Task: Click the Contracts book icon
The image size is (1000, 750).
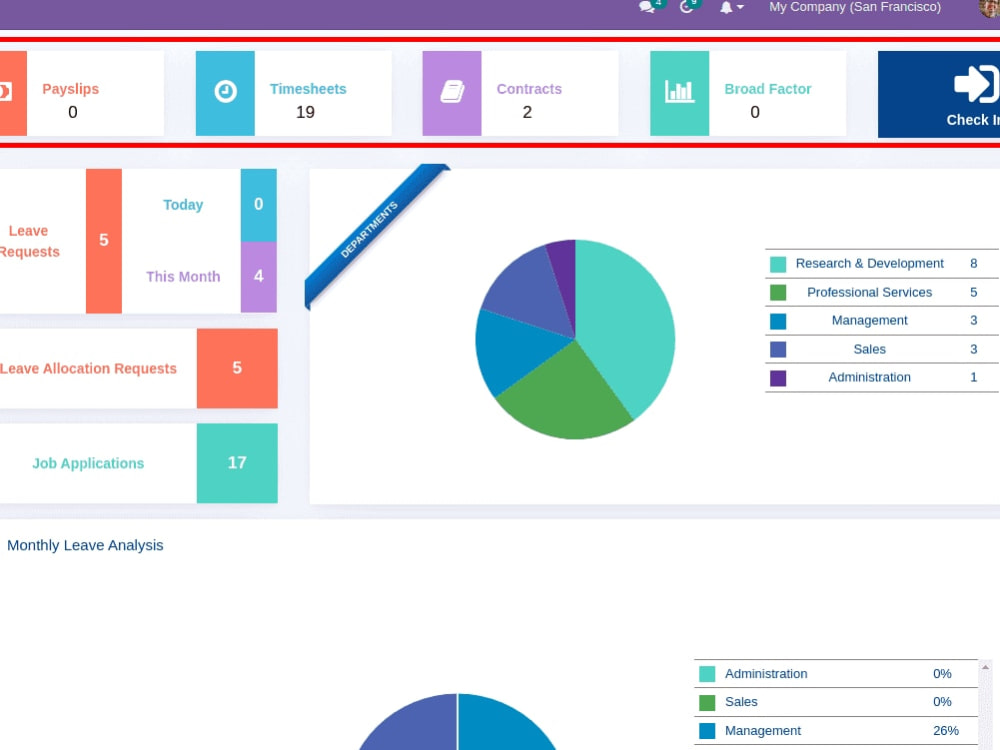Action: (x=452, y=93)
